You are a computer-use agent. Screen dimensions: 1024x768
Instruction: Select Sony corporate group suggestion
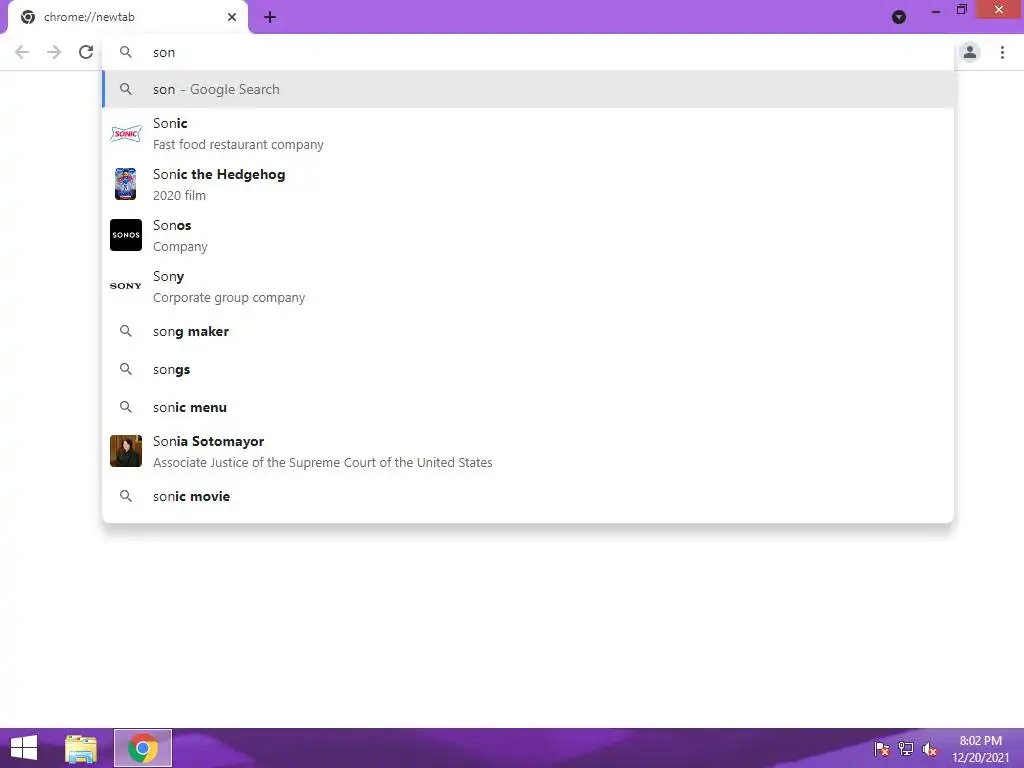[528, 287]
